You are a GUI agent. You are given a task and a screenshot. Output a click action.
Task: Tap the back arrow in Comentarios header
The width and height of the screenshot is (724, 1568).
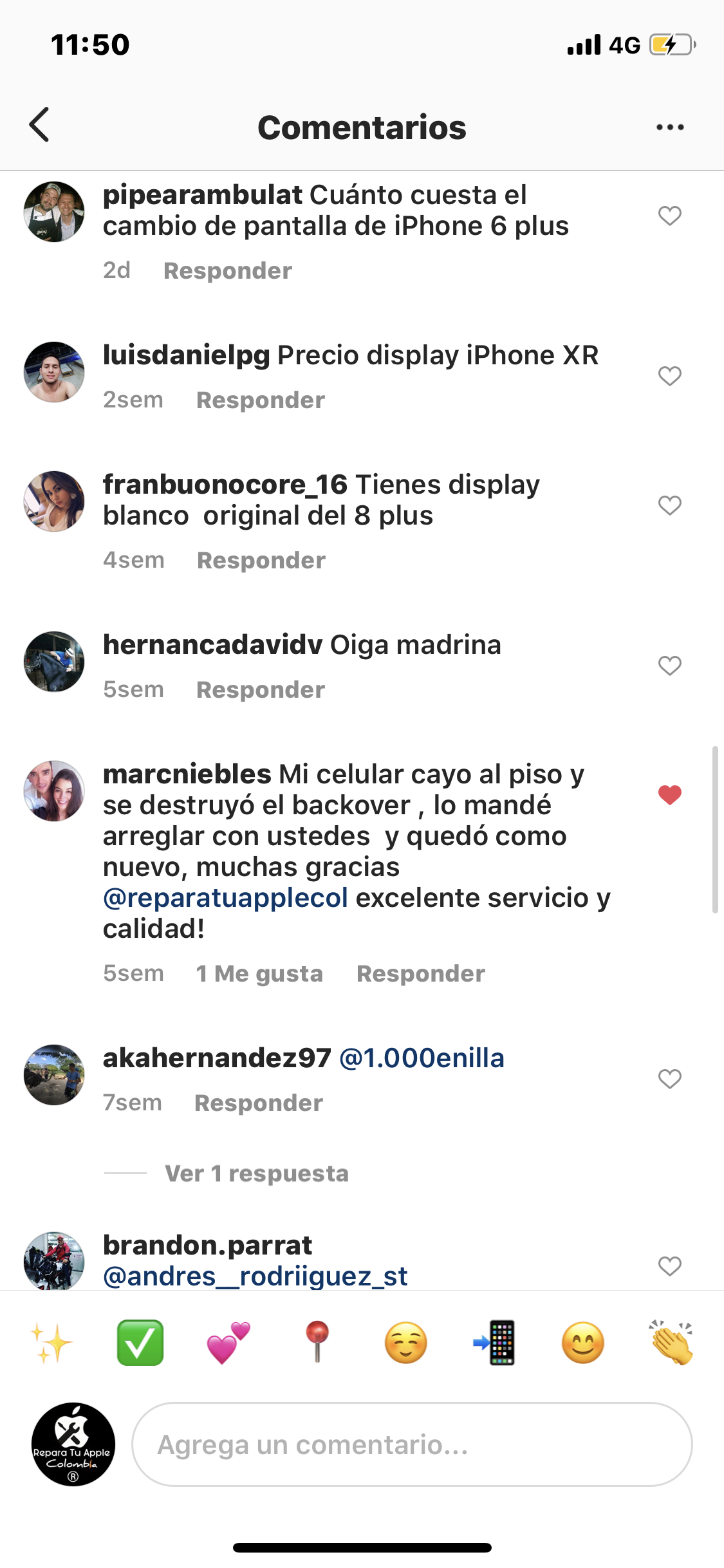click(x=39, y=124)
